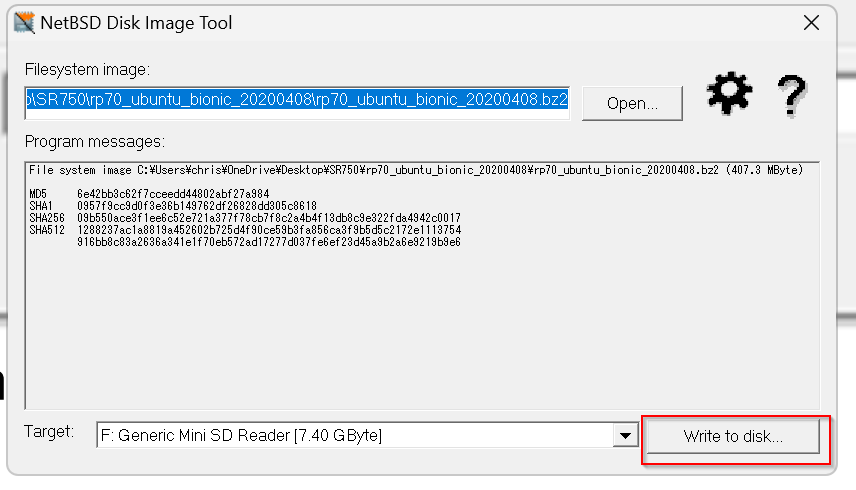Open help with the question mark icon
Screen dimensions: 856x490
pos(792,95)
